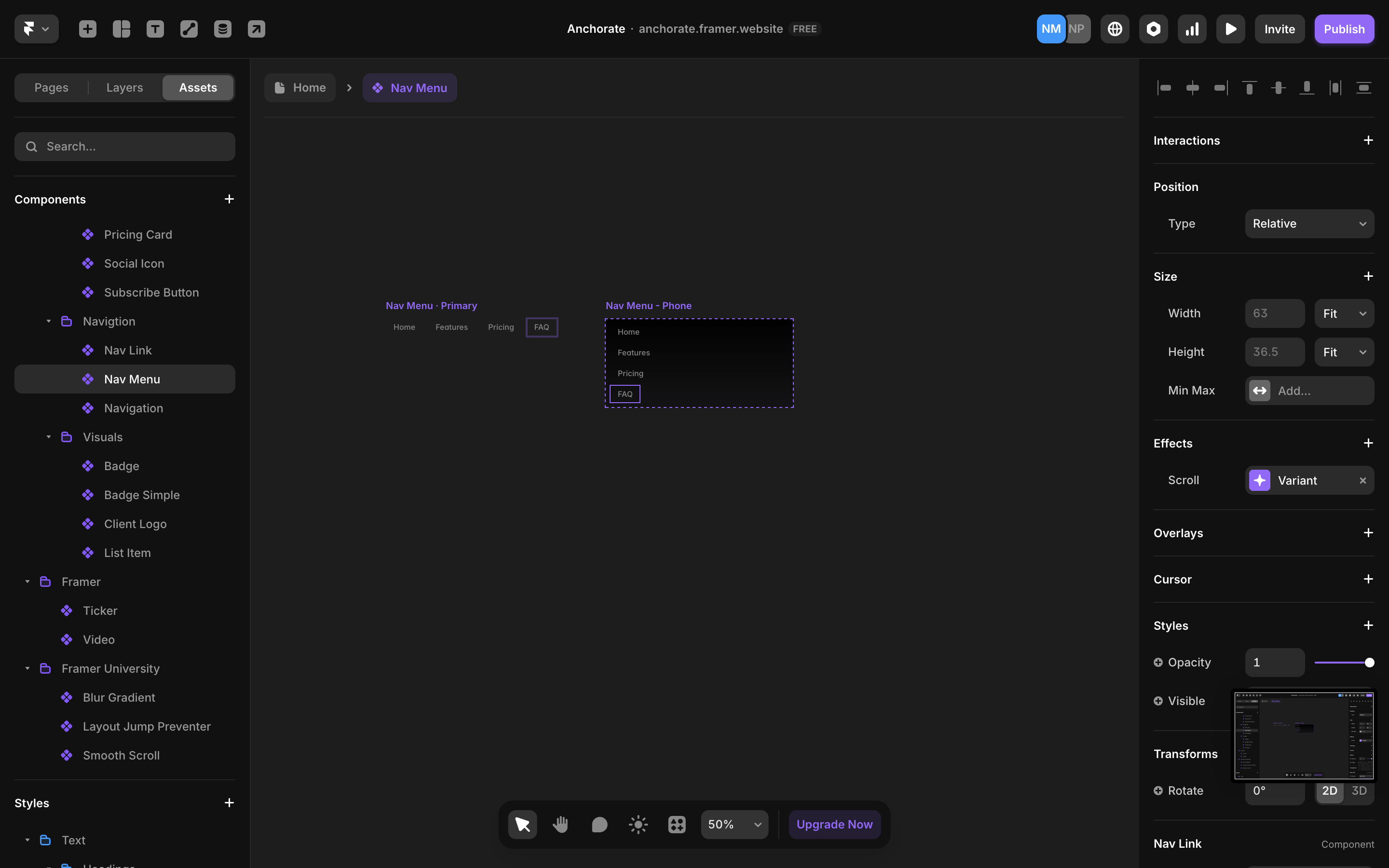Select the Text tool icon

click(x=155, y=29)
